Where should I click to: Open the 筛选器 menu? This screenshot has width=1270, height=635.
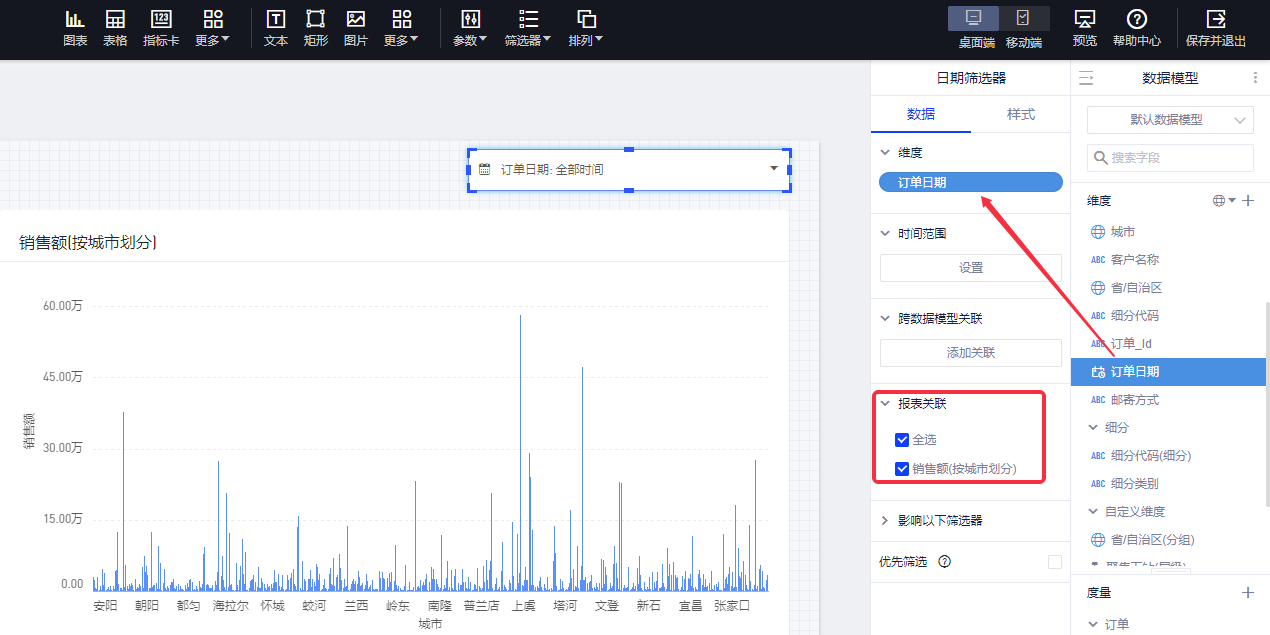[529, 28]
